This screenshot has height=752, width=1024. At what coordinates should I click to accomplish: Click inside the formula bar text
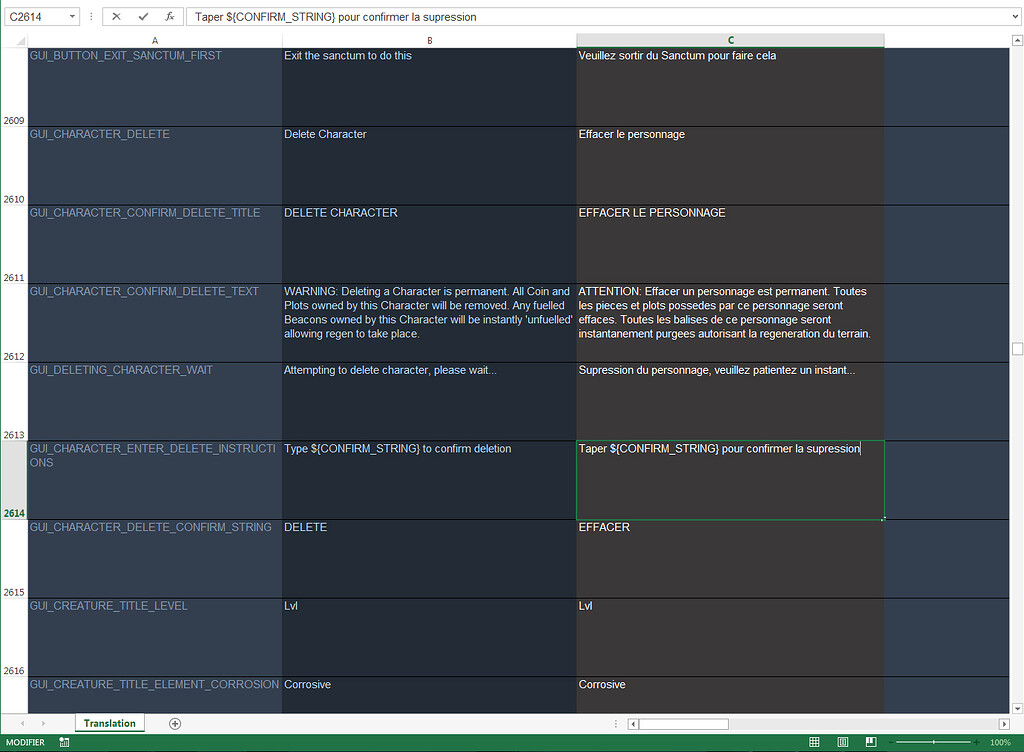[400, 15]
